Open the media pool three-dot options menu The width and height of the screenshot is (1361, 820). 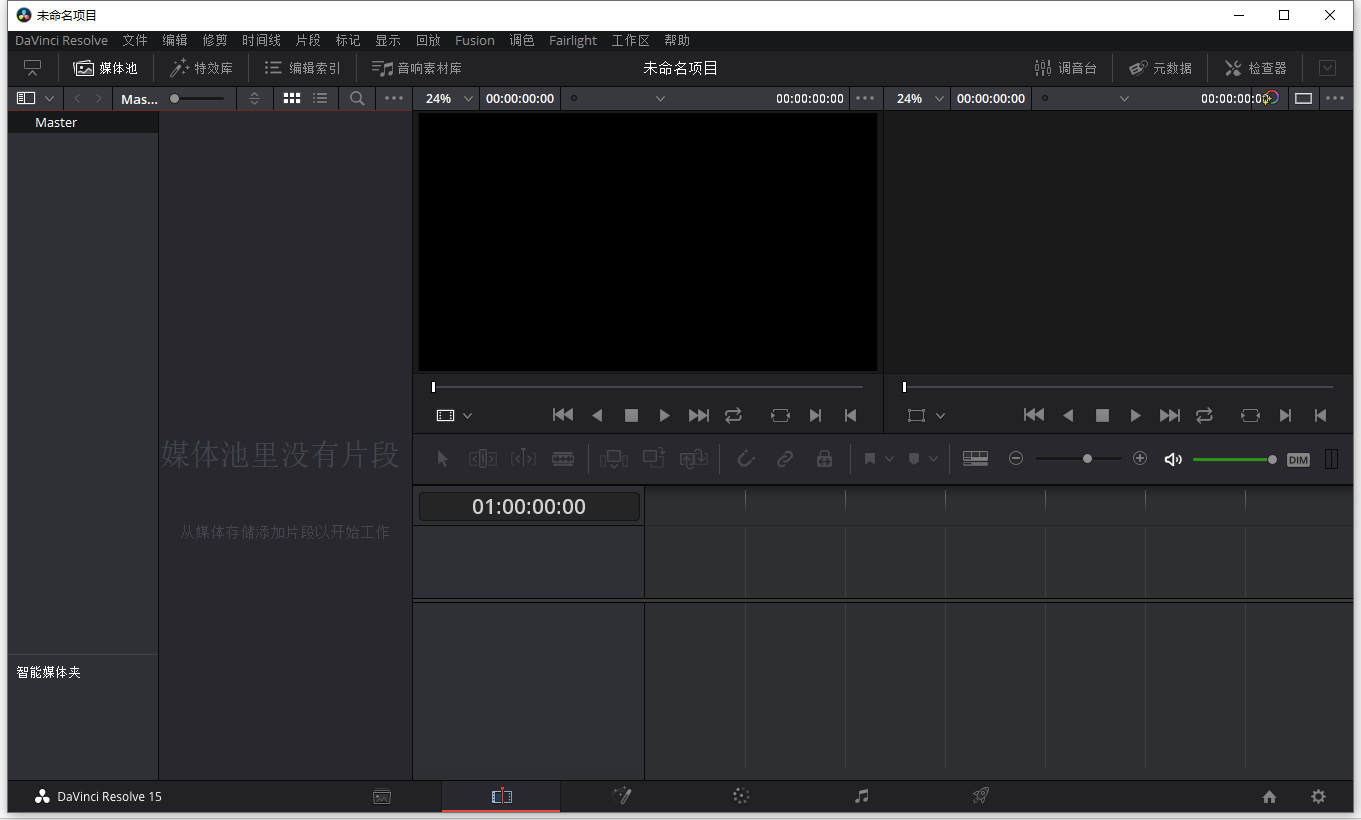(394, 98)
